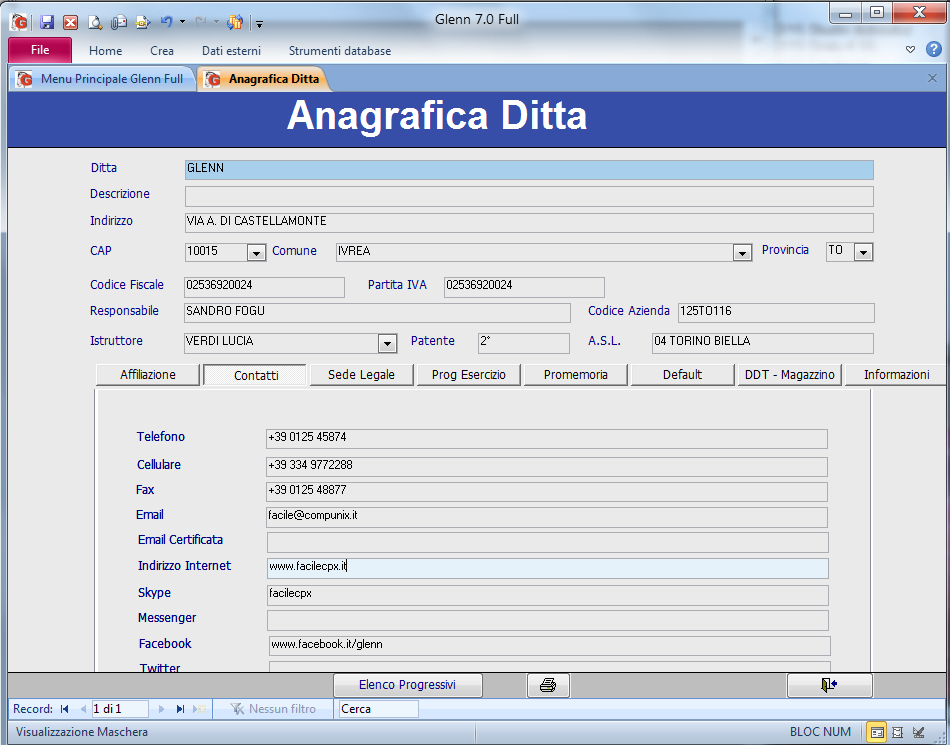Screen dimensions: 950x745
Task: Open the redo history dropdown arrow
Action: click(x=216, y=22)
